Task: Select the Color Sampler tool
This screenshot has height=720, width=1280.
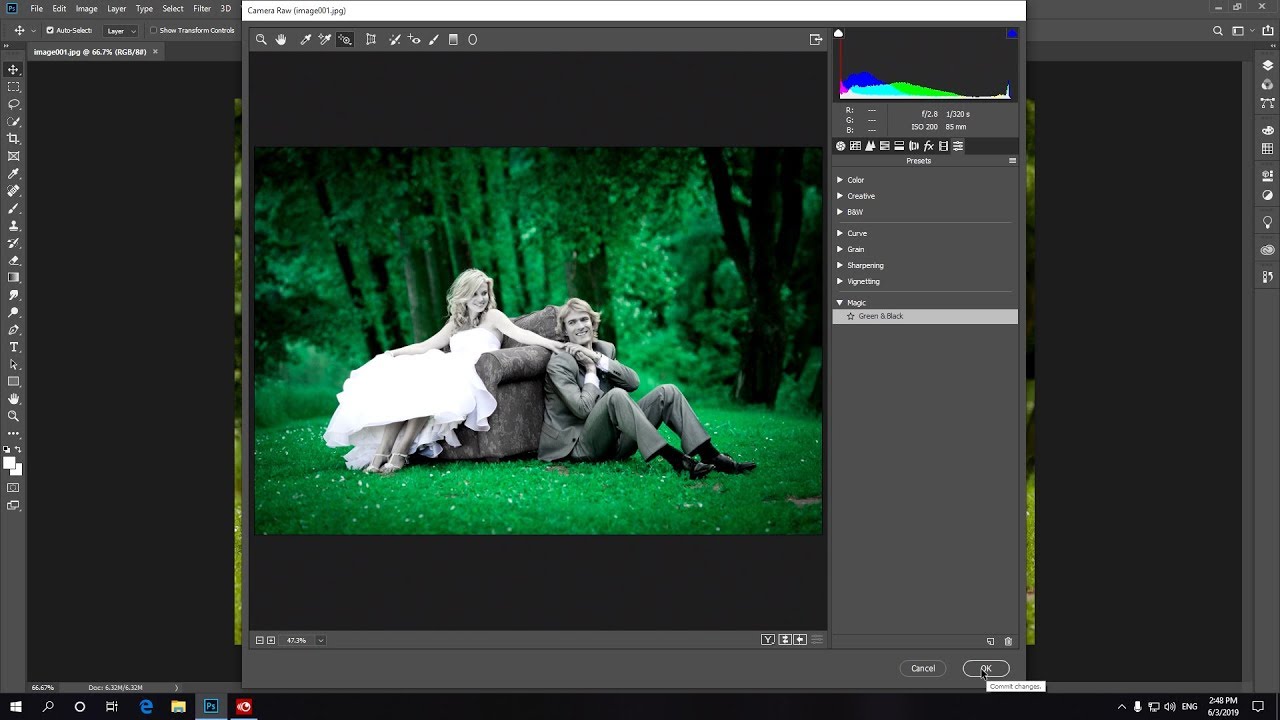Action: (325, 40)
